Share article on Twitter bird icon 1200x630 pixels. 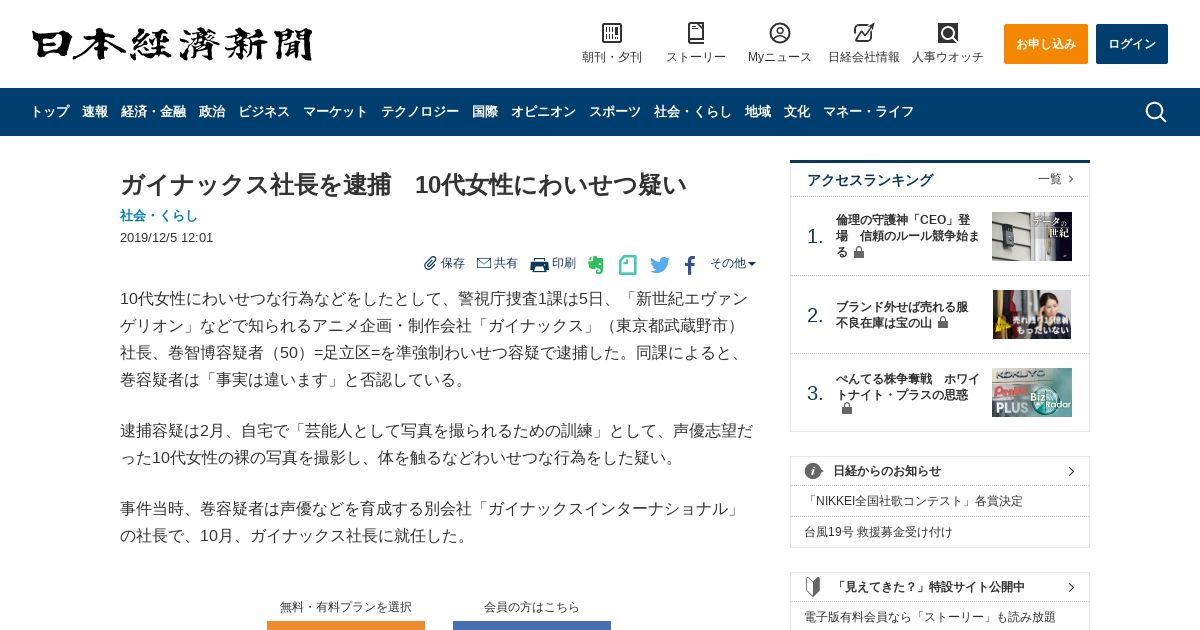point(660,265)
